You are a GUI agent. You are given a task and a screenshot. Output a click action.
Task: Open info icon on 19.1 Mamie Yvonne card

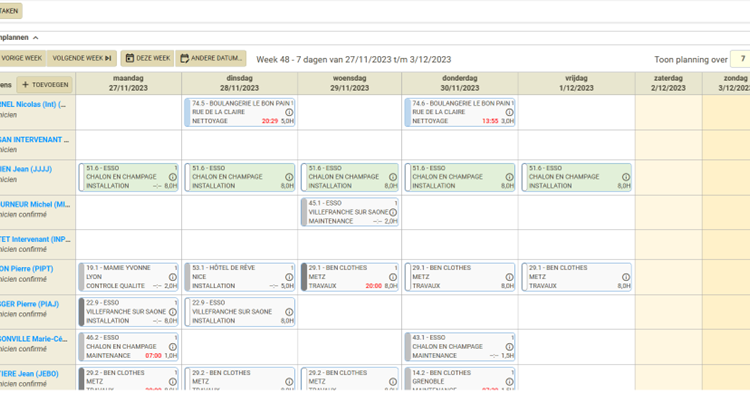[x=173, y=277]
